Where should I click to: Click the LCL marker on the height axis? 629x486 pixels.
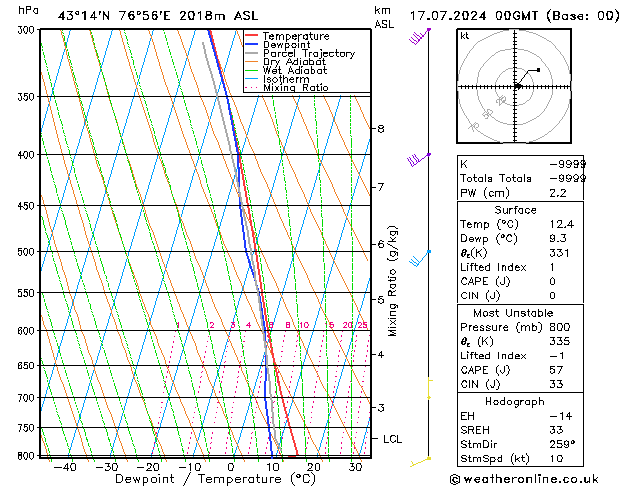pos(392,439)
